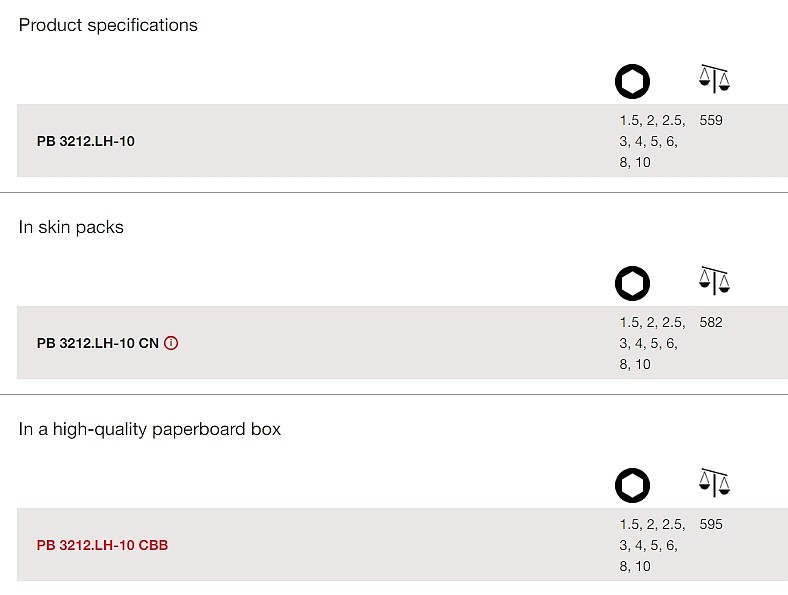Click the grey PB 3212.LH-10 CBB table row
Image resolution: width=788 pixels, height=595 pixels.
pyautogui.click(x=402, y=545)
